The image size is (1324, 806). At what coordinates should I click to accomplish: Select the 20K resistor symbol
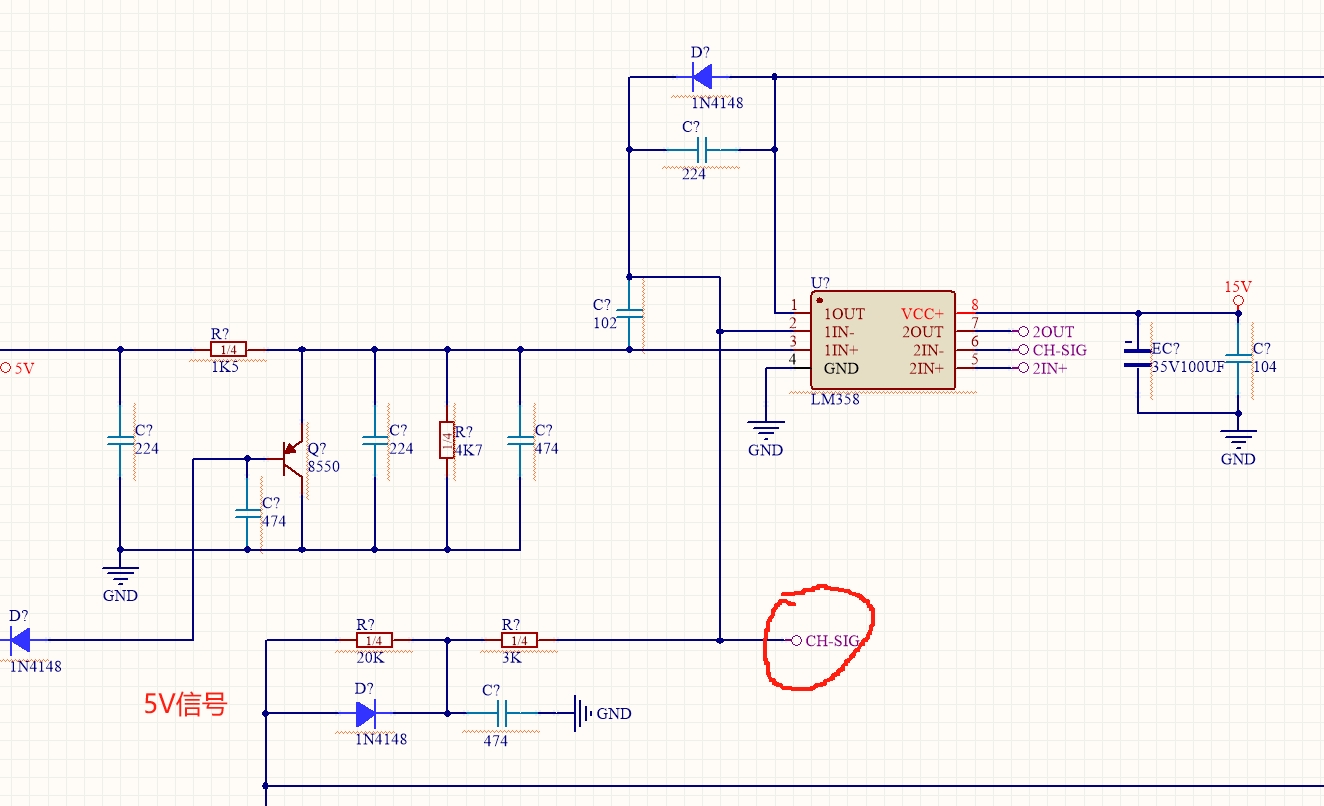tap(375, 640)
